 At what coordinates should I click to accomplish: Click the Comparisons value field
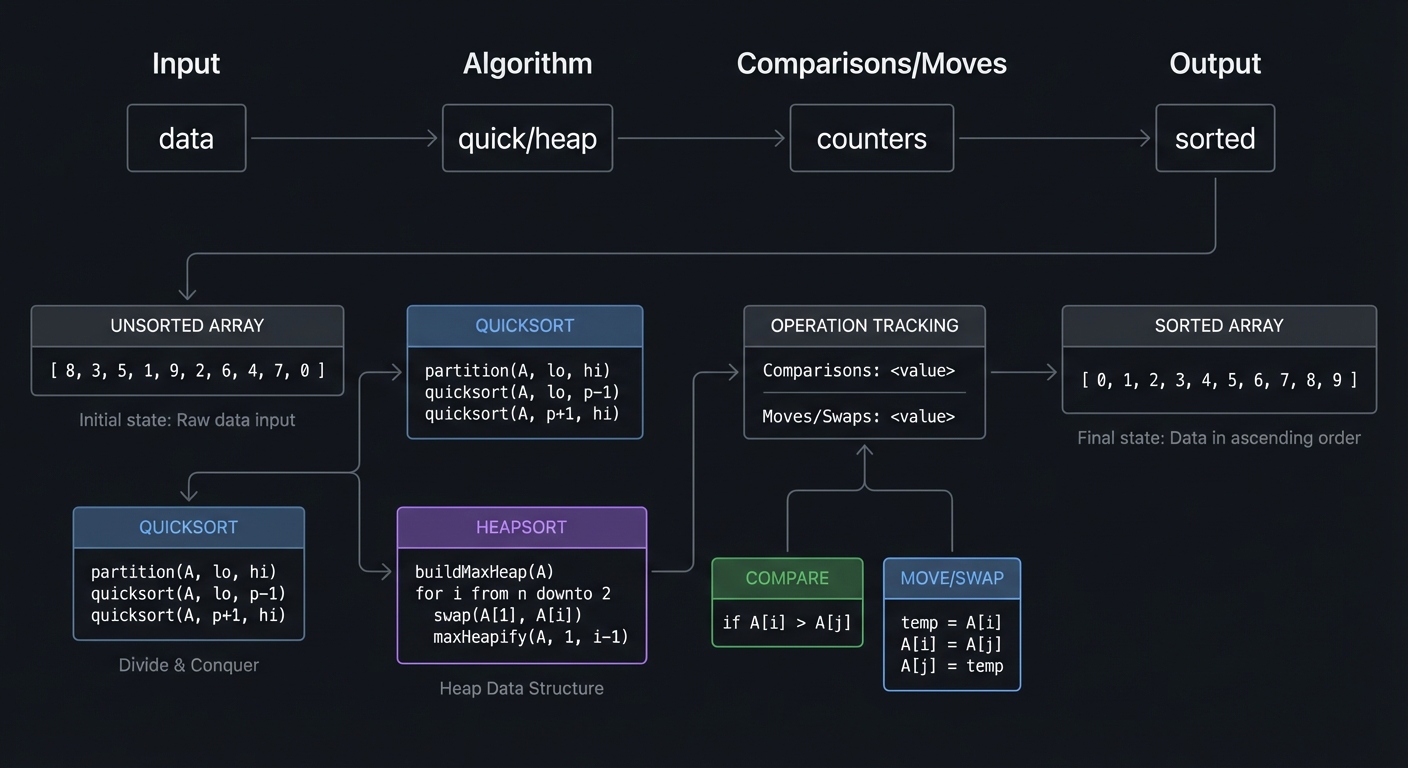863,370
